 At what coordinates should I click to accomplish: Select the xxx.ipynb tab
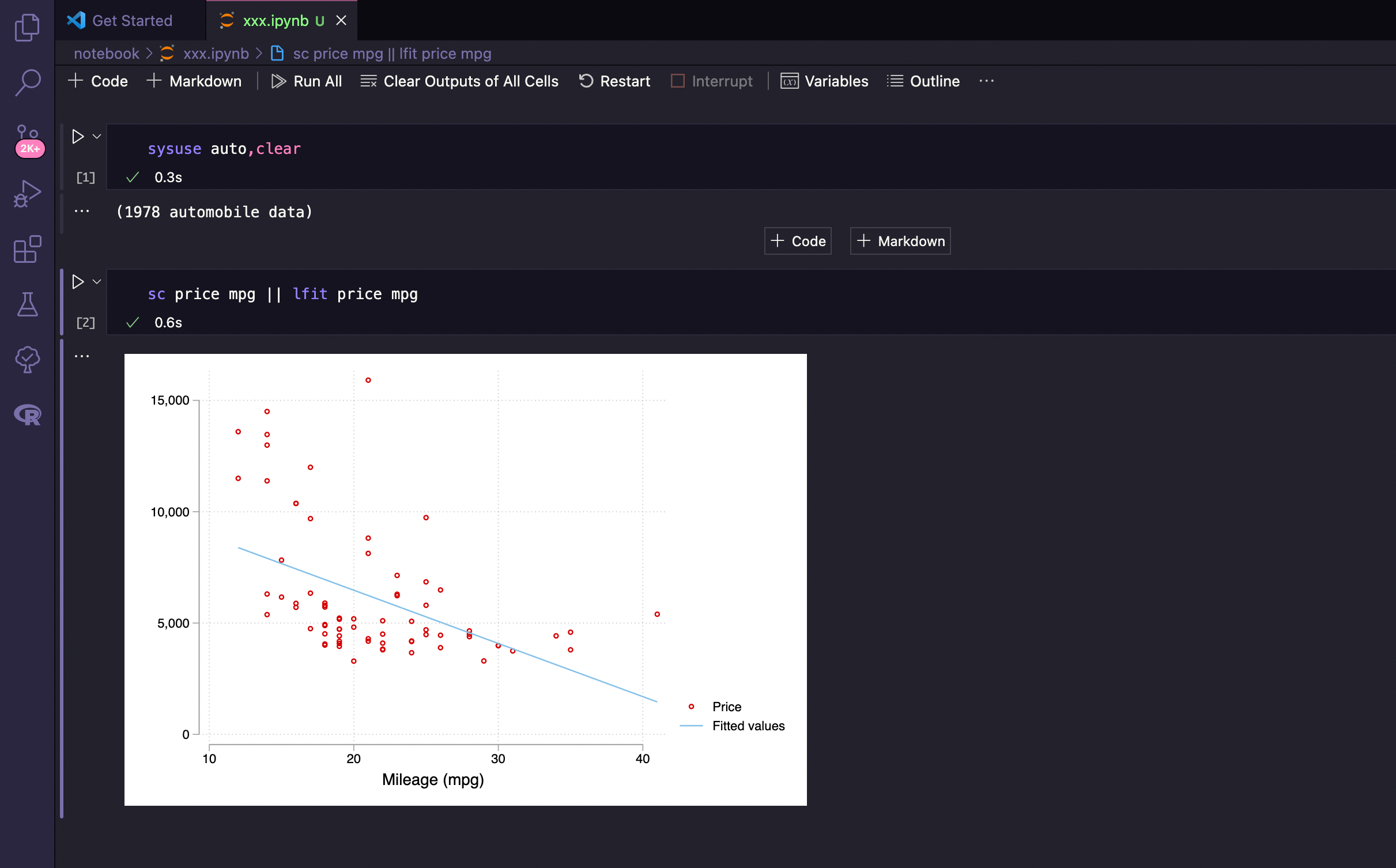pyautogui.click(x=276, y=21)
